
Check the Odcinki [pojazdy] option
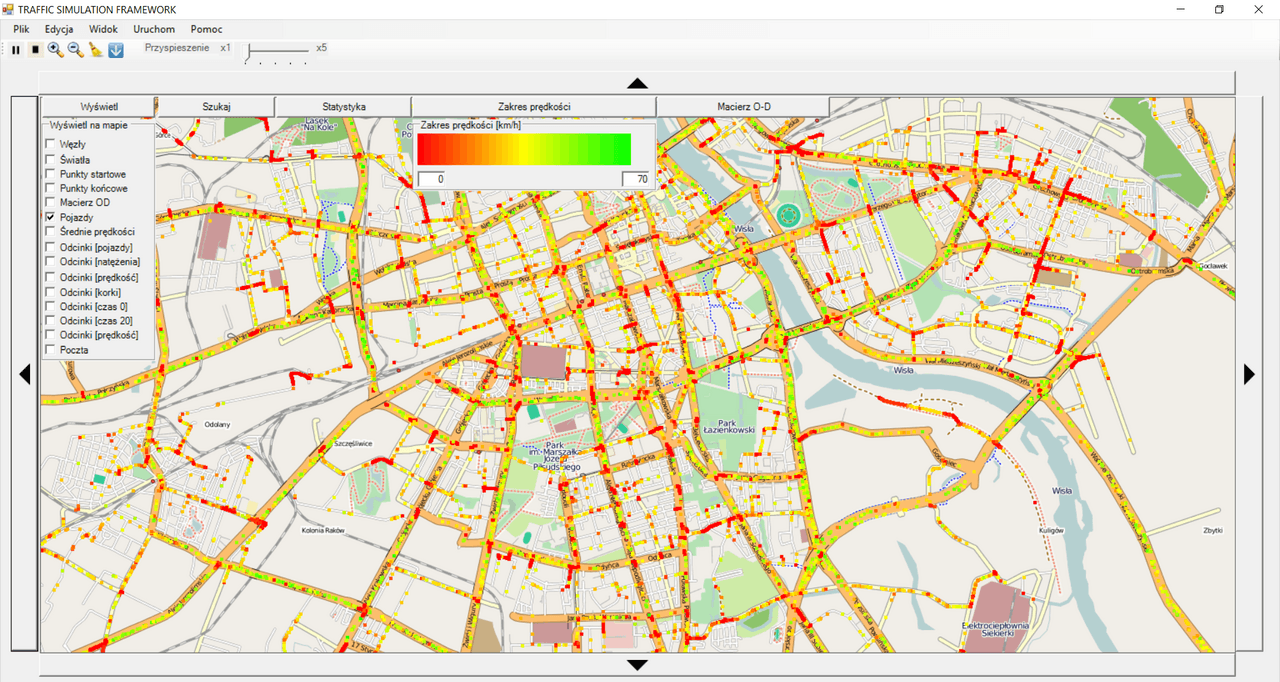click(50, 247)
